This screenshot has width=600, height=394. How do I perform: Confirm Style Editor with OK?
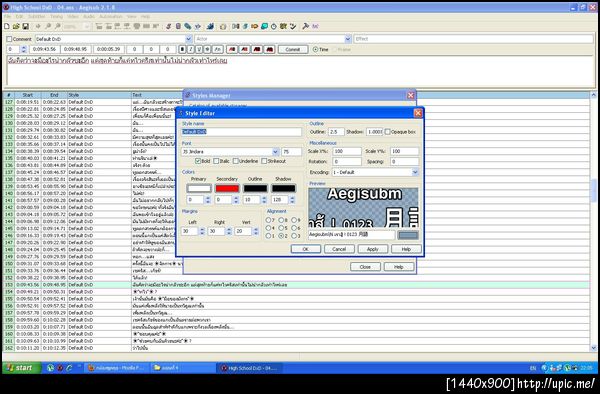306,249
